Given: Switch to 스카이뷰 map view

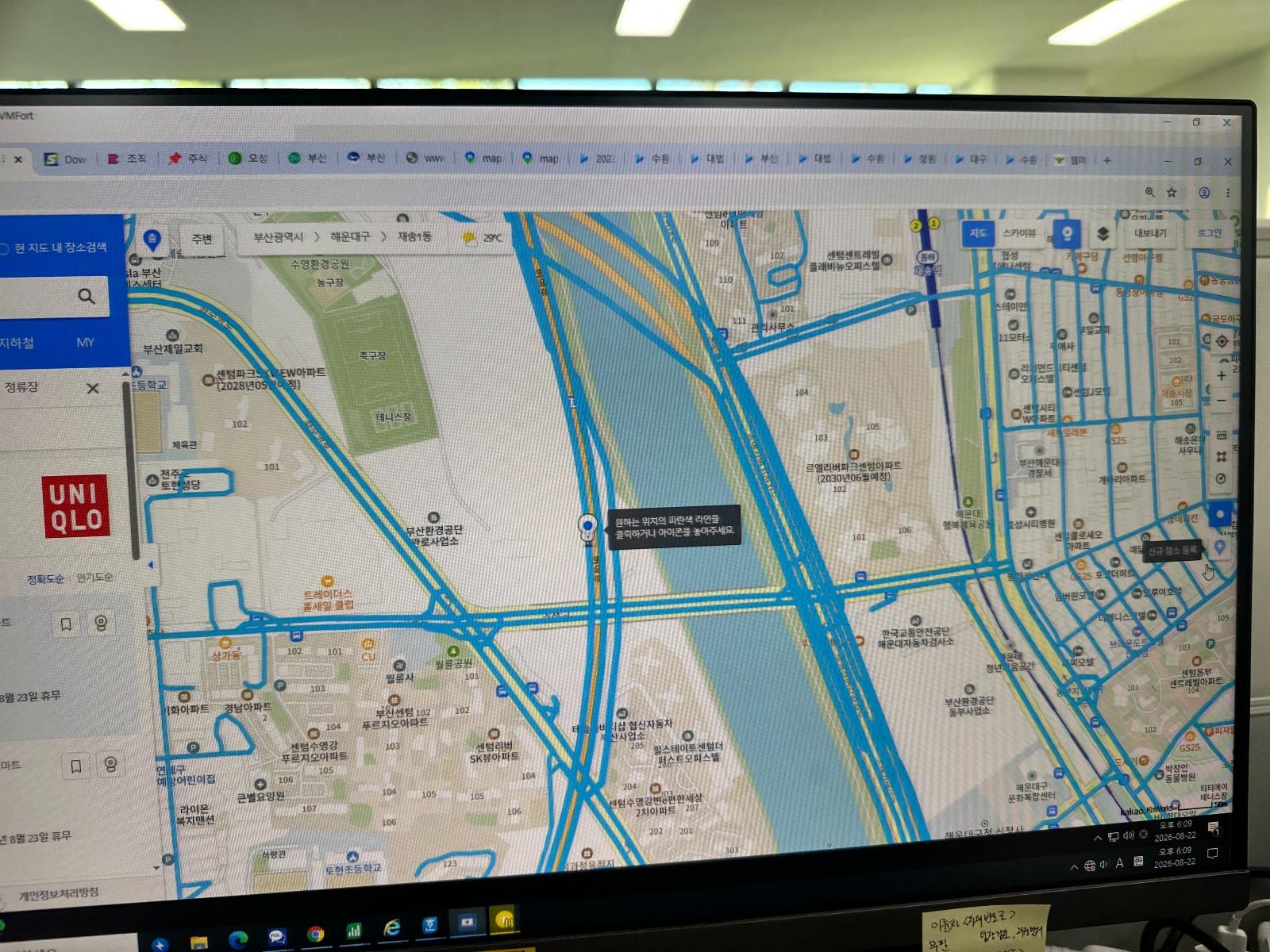Looking at the screenshot, I should coord(1019,233).
